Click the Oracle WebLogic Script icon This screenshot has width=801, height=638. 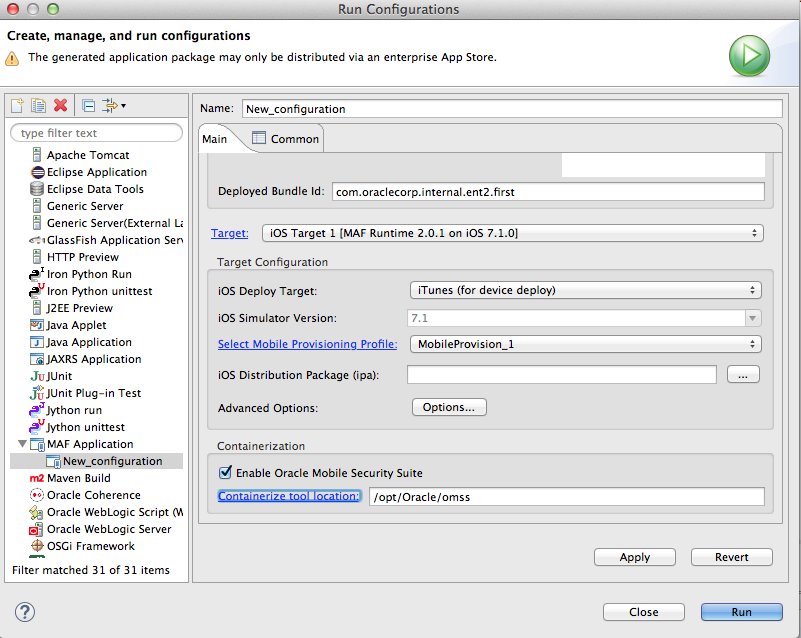pyautogui.click(x=36, y=512)
